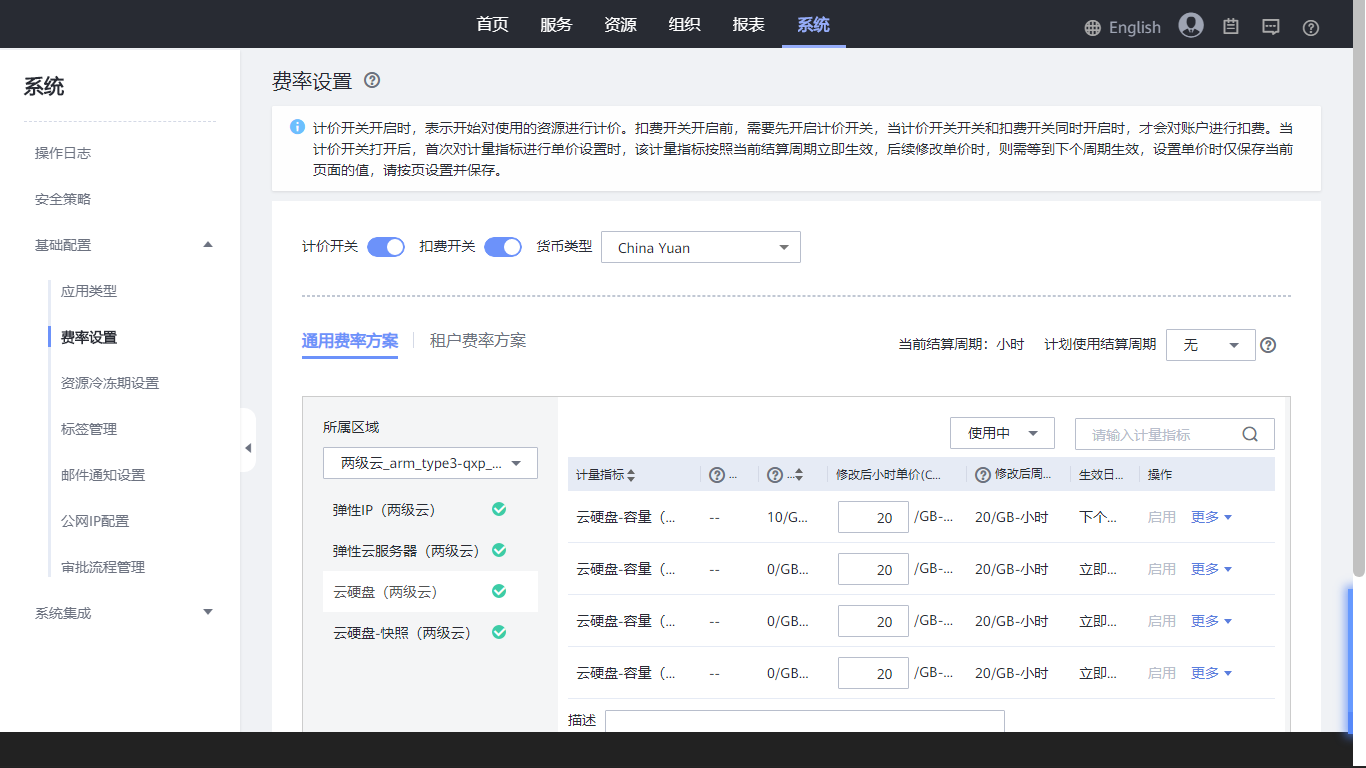The width and height of the screenshot is (1366, 768).
Task: Switch to the 租户费率方案 tab
Action: coord(478,340)
